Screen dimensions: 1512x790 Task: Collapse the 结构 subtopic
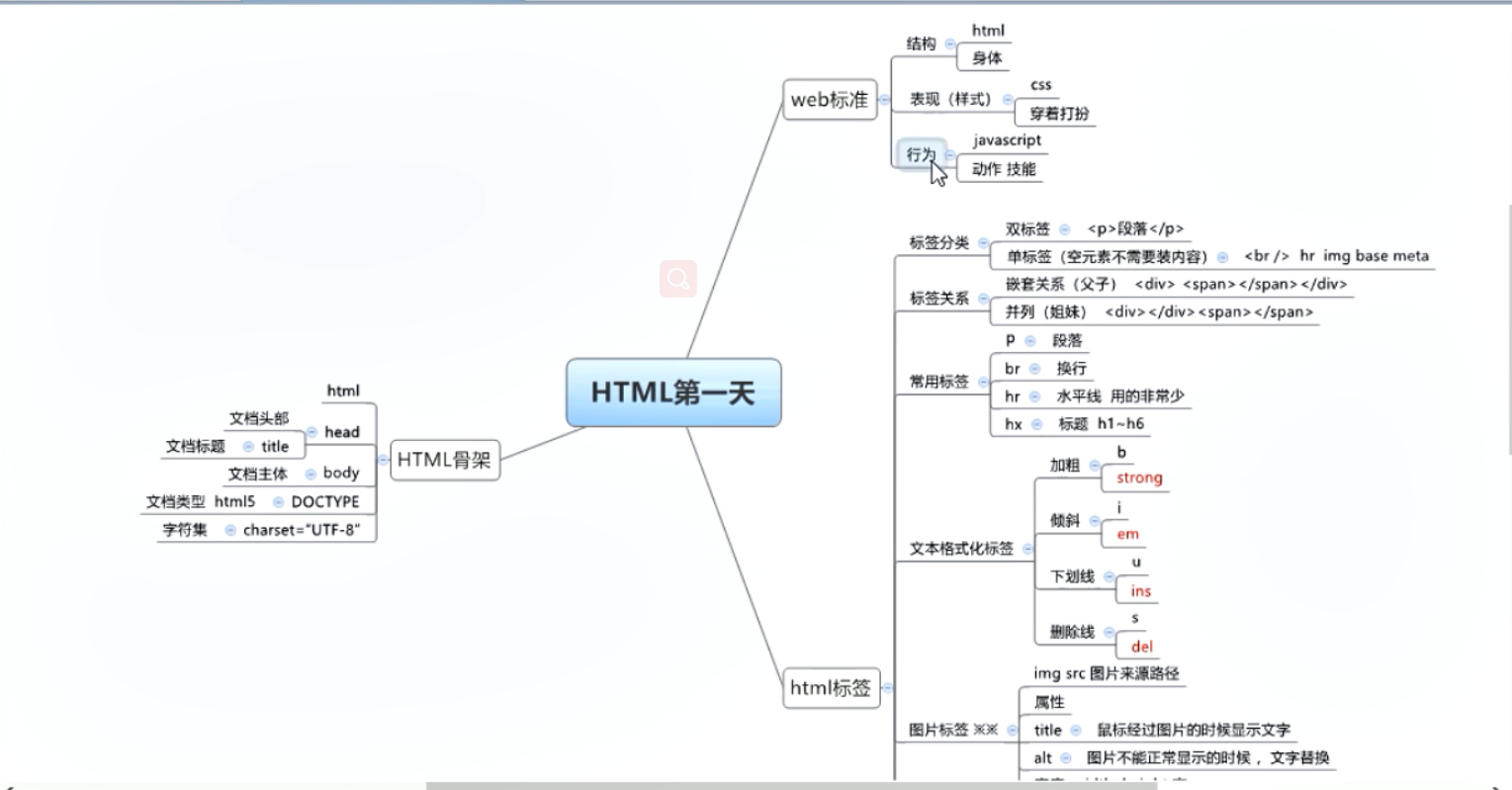coord(950,44)
